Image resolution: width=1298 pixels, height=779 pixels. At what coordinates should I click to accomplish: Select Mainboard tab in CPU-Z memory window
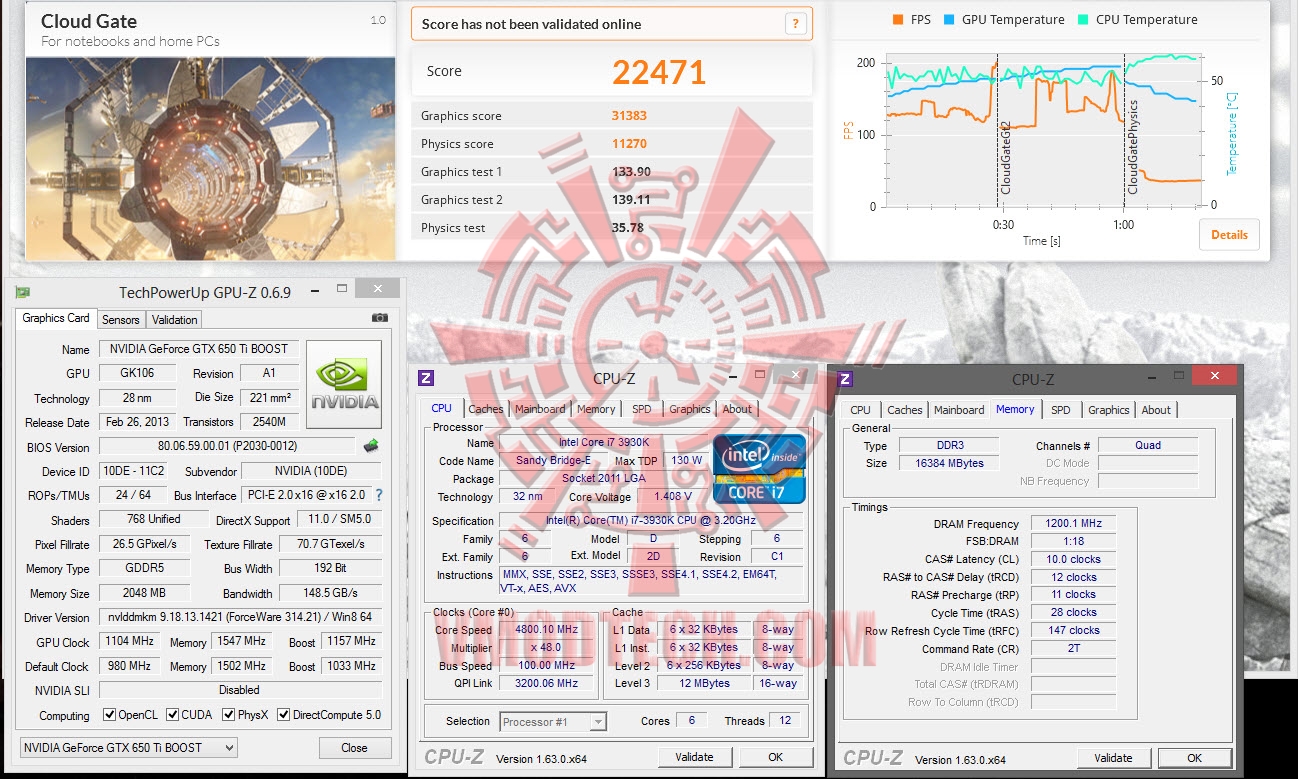tap(959, 410)
